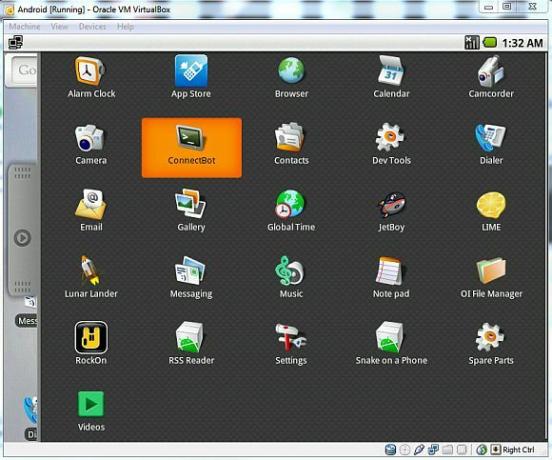This screenshot has height=460, width=552.
Task: Open the View menu
Action: pyautogui.click(x=59, y=26)
